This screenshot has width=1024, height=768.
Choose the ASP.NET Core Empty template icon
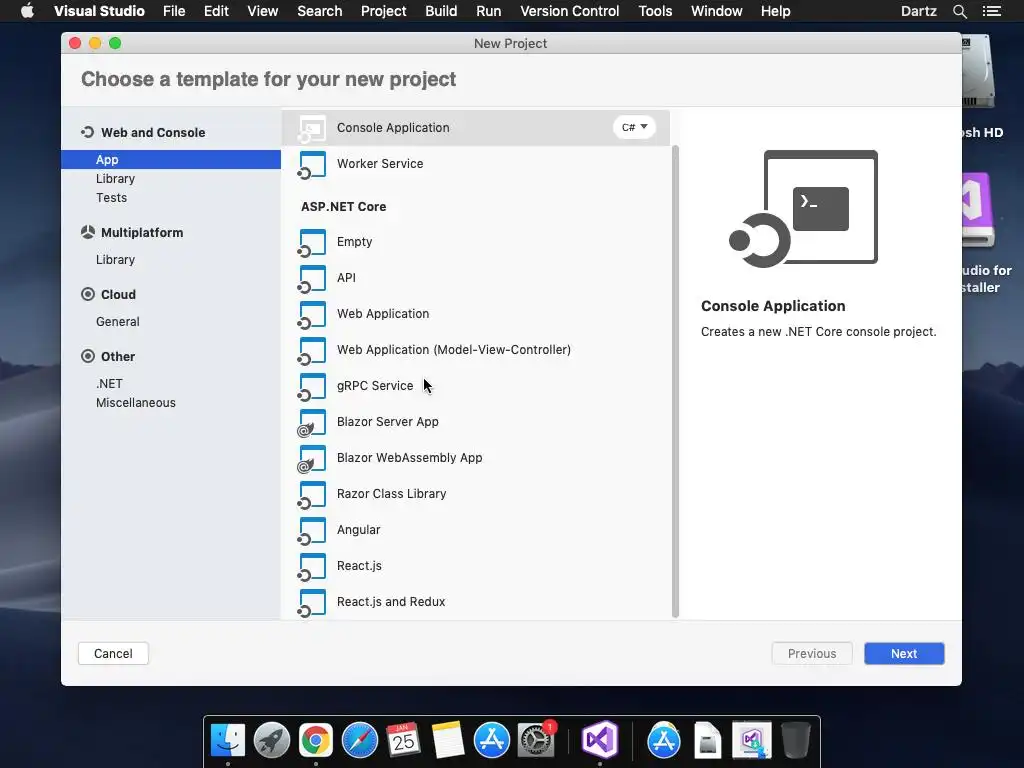tap(312, 242)
